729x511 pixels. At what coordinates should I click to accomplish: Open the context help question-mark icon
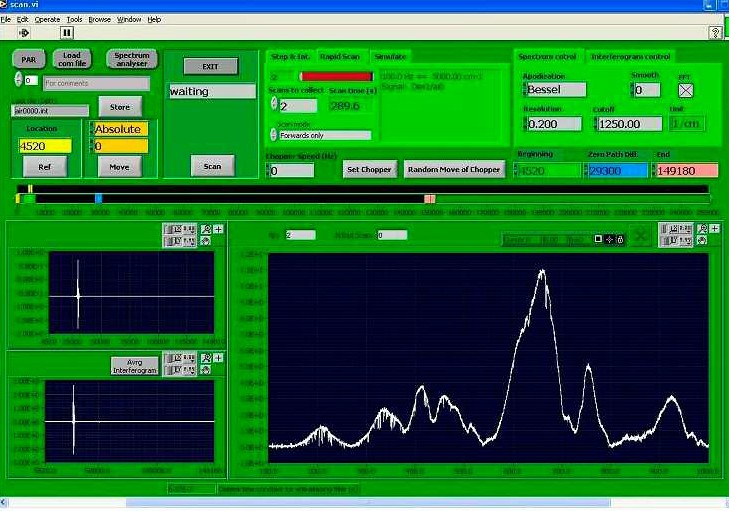[x=716, y=33]
